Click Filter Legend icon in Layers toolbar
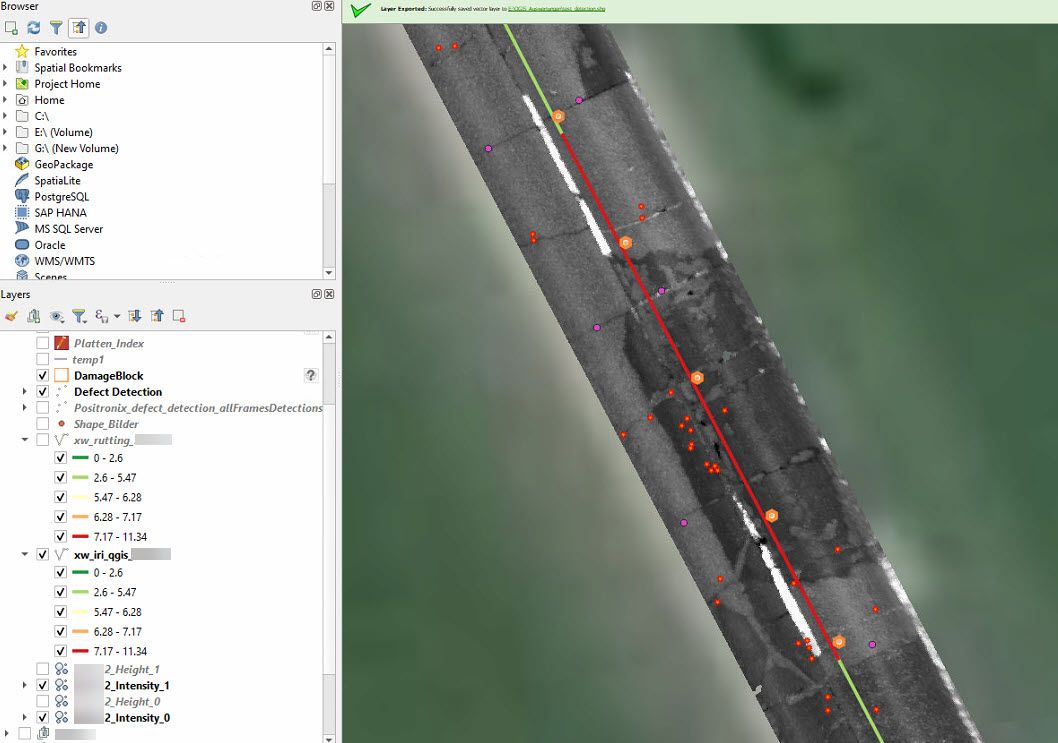This screenshot has height=743, width=1058. 79,316
